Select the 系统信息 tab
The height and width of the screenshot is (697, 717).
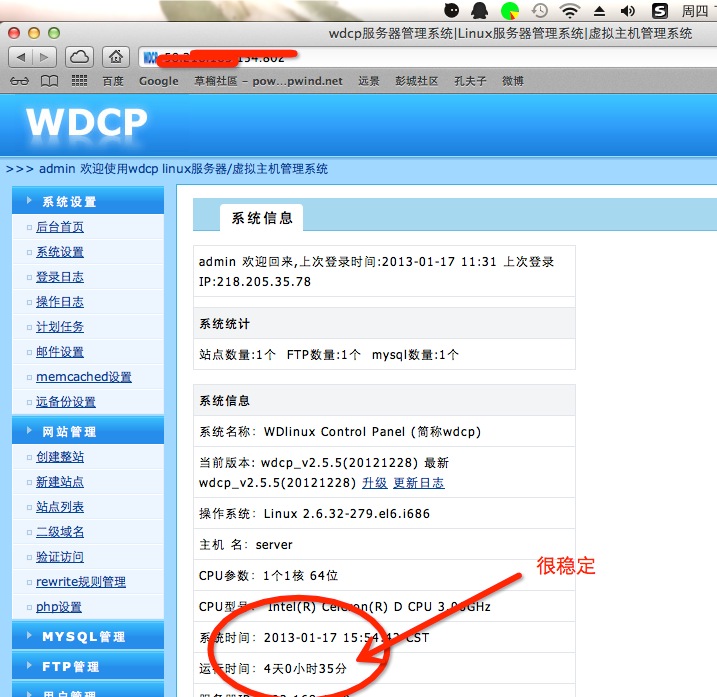point(262,218)
